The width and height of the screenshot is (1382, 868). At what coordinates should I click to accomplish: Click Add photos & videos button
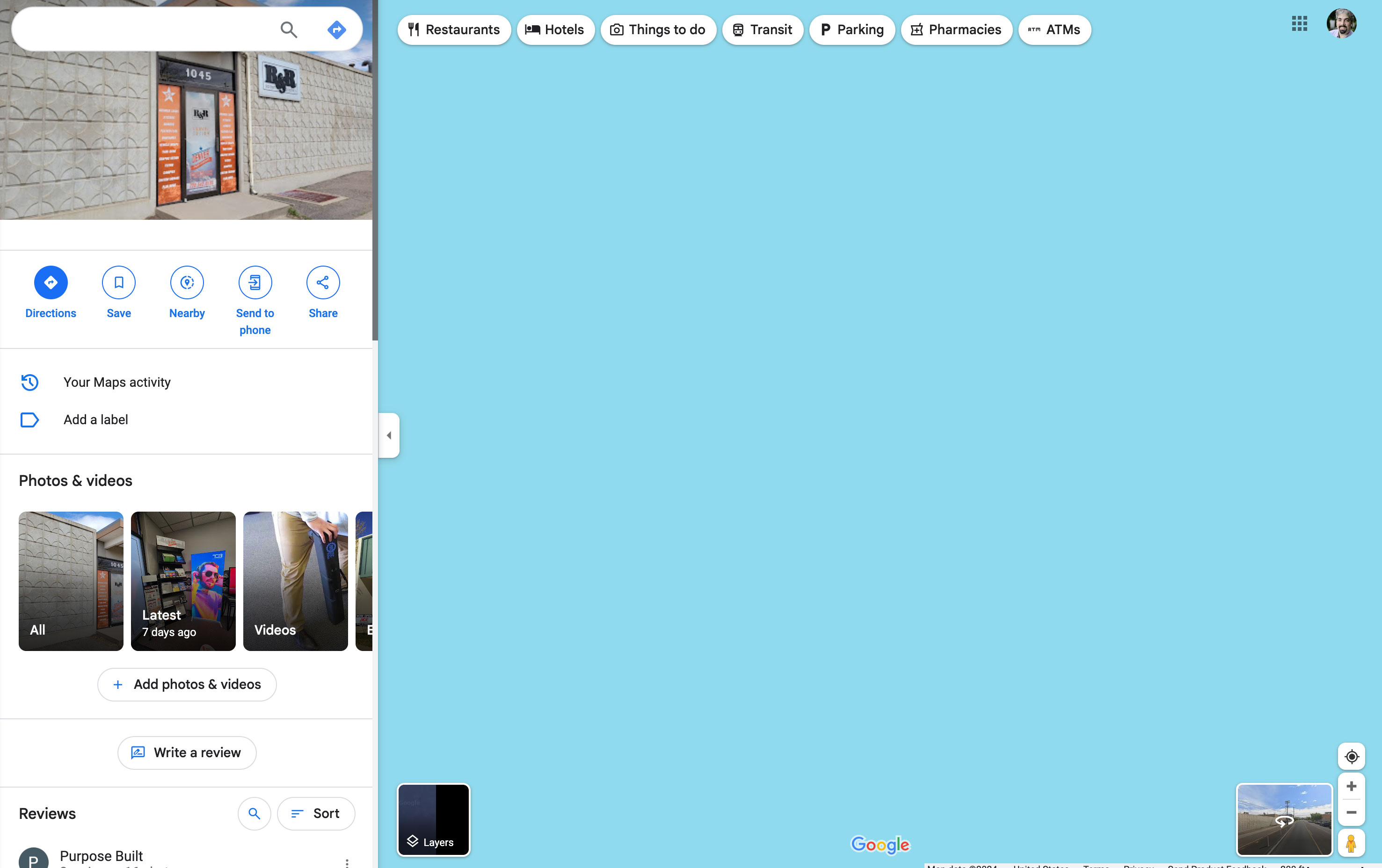click(x=187, y=684)
